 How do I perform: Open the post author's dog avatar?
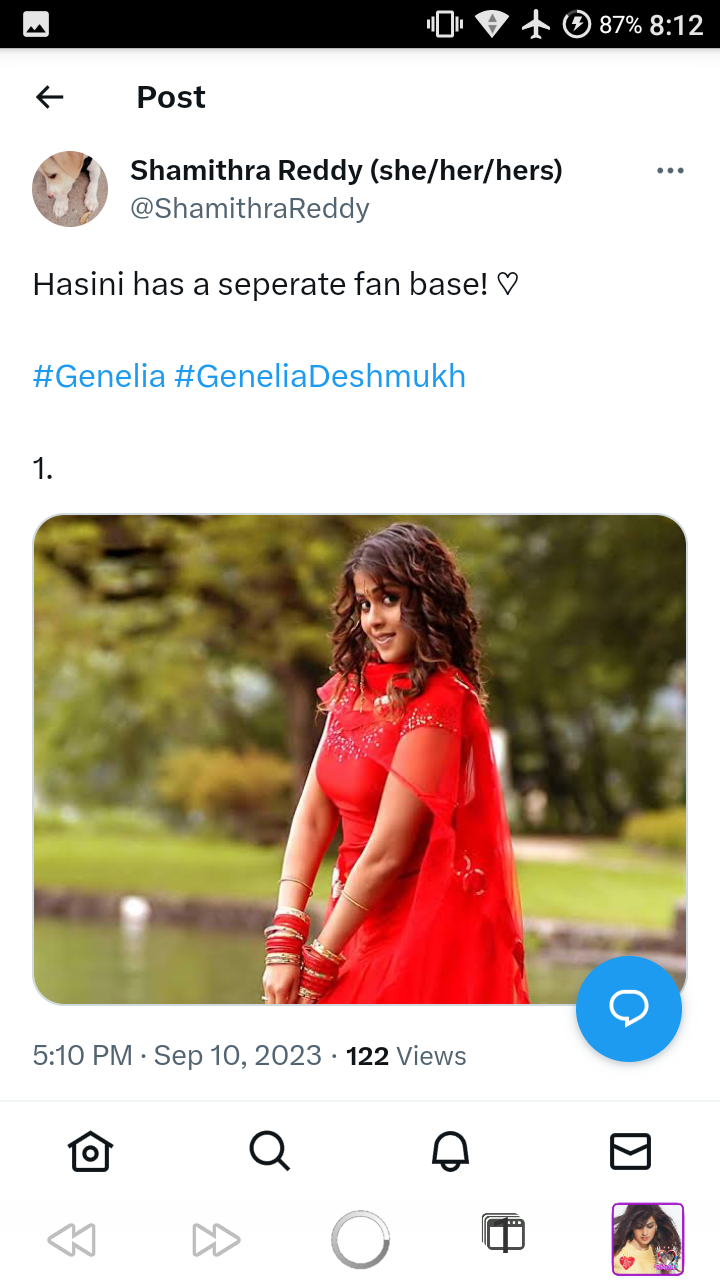click(70, 189)
